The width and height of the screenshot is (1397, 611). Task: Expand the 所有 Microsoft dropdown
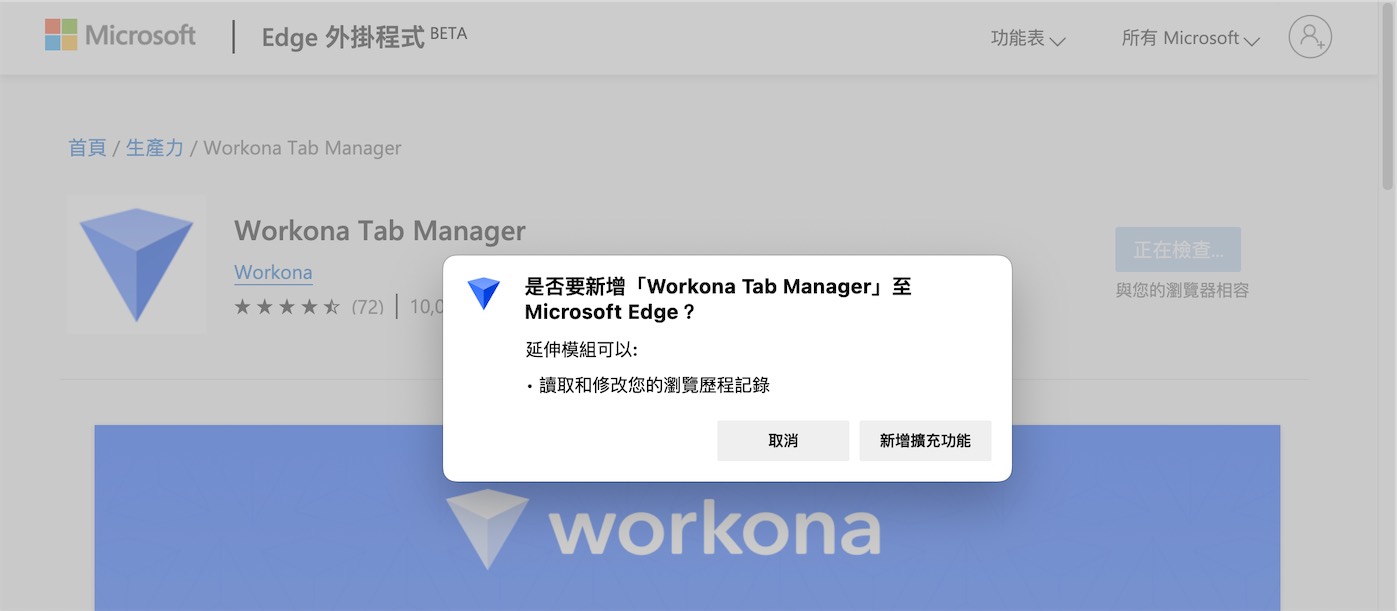coord(1190,38)
